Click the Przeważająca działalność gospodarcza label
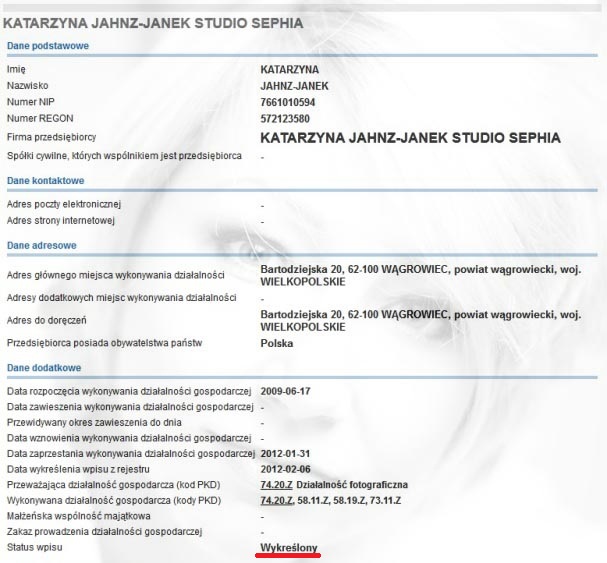 113,485
